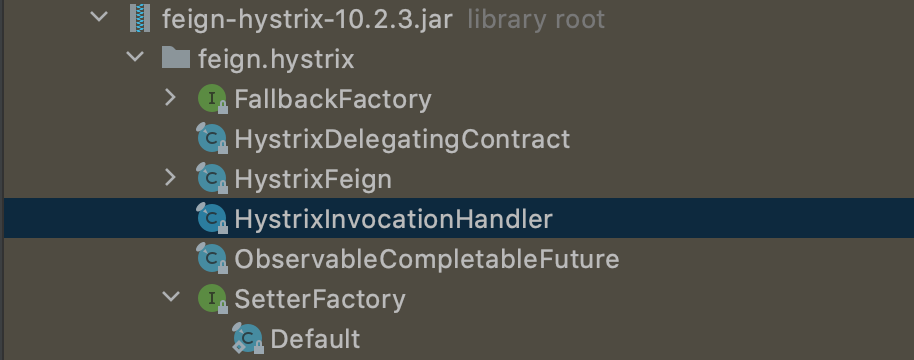This screenshot has height=360, width=914.
Task: Click the feign.hystrix package folder icon
Action: 175,58
